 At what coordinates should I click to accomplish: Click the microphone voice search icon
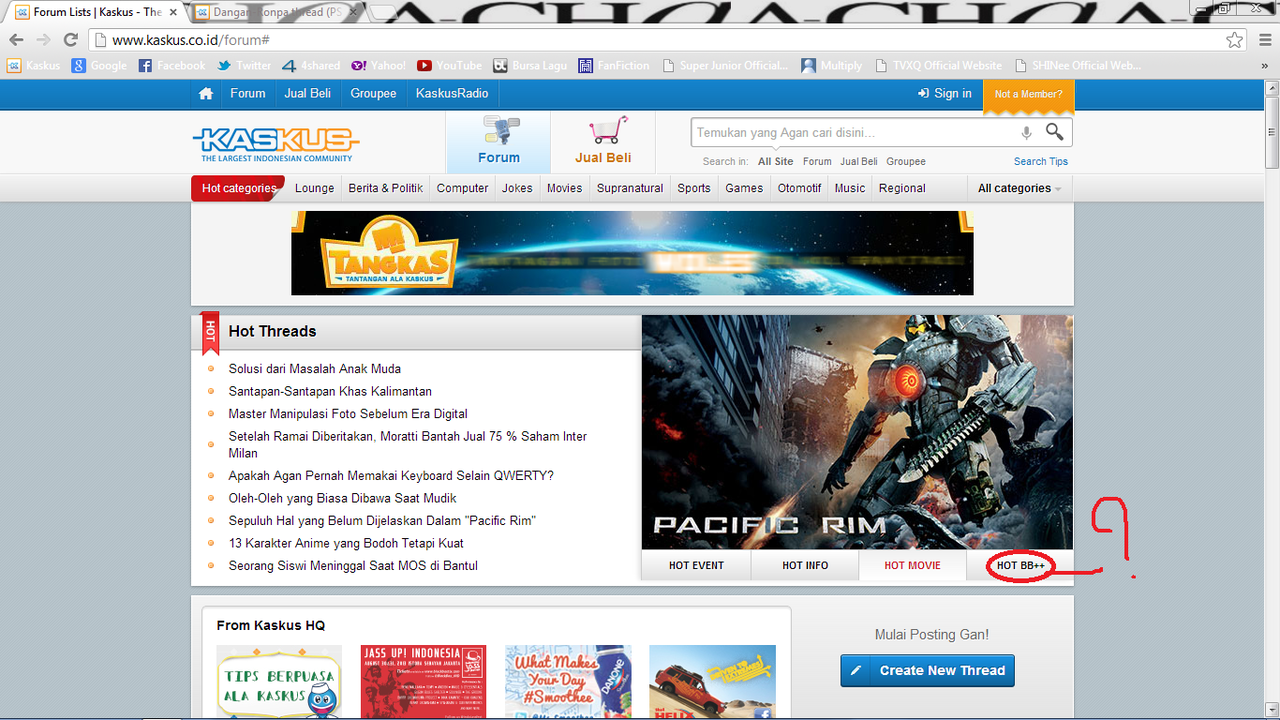click(x=1026, y=132)
